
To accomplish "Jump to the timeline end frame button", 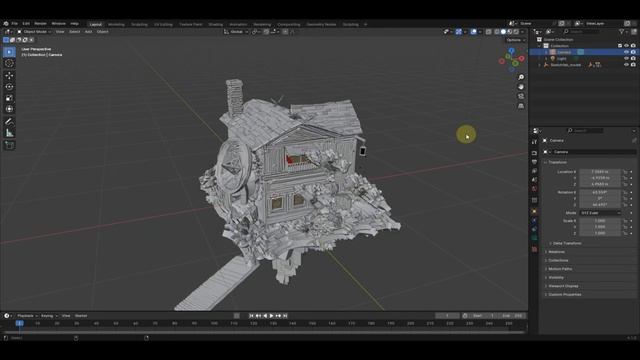I will click(285, 316).
